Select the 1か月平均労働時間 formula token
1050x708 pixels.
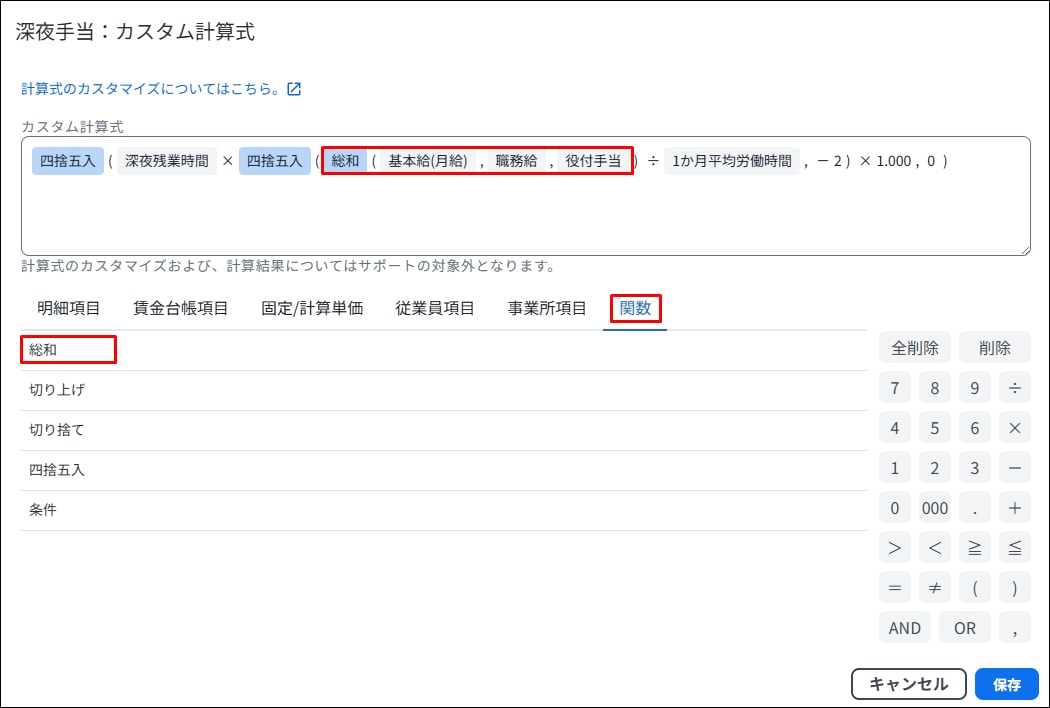click(732, 161)
